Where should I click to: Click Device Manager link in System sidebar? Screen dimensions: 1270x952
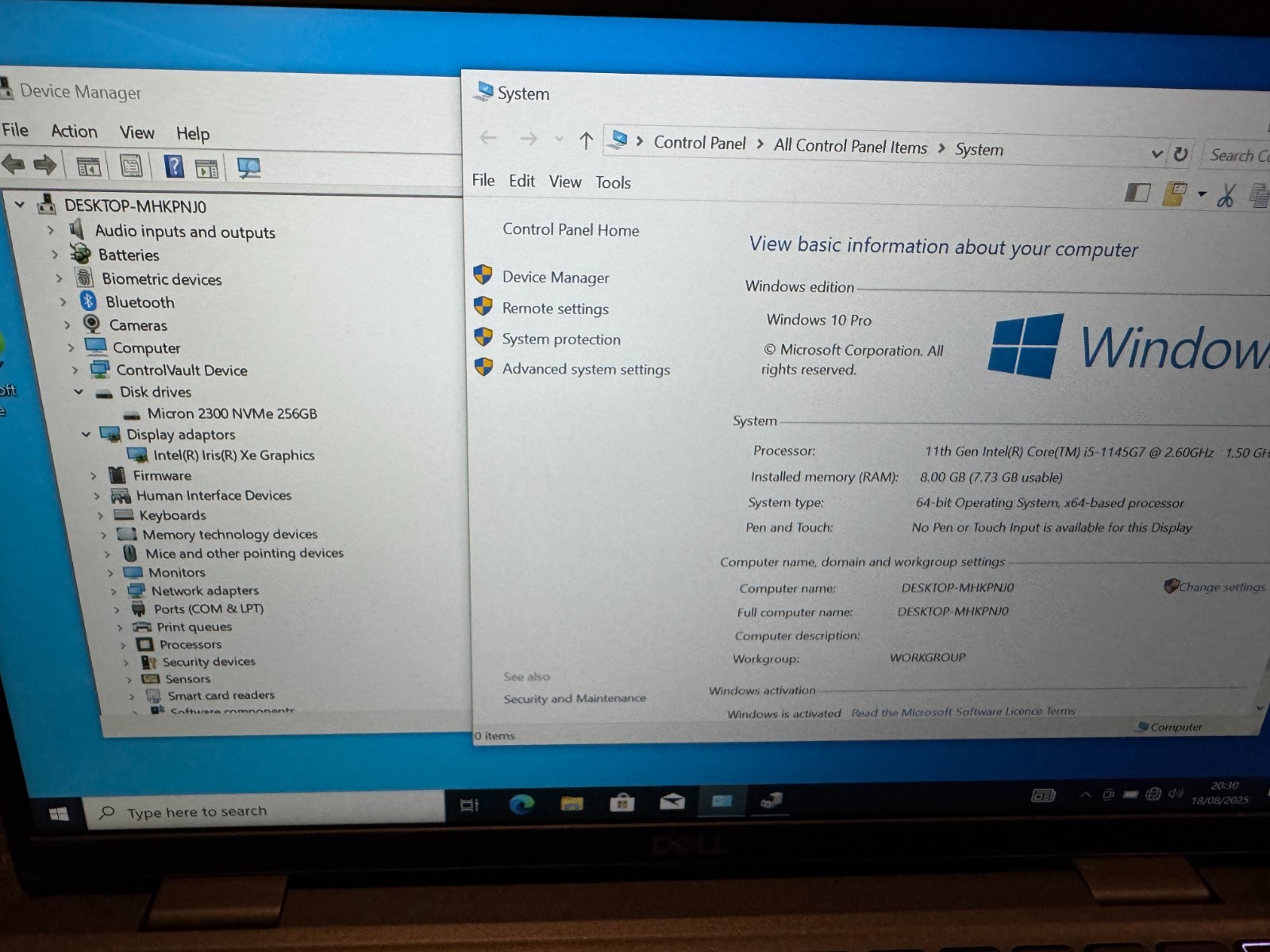556,277
